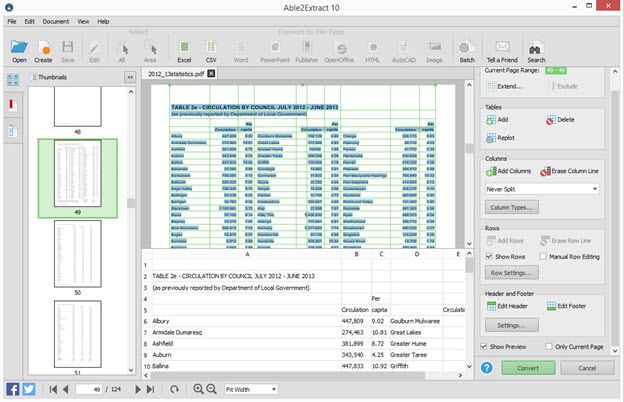
Task: Enable the Only Current Page checkbox
Action: 549,347
